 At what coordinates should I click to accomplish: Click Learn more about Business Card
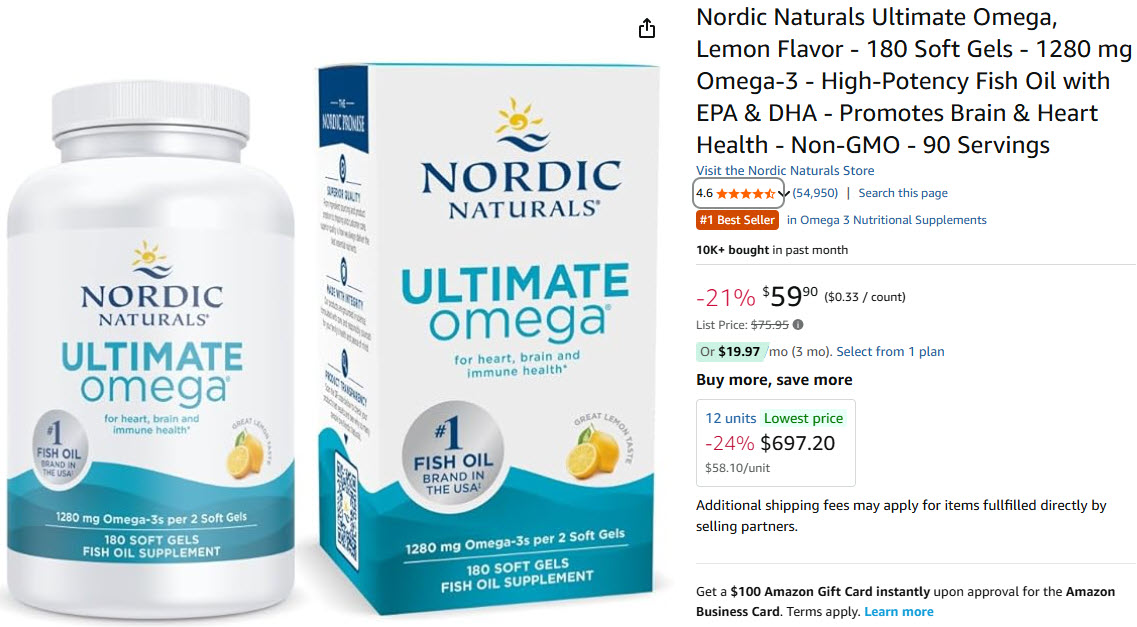(x=898, y=612)
